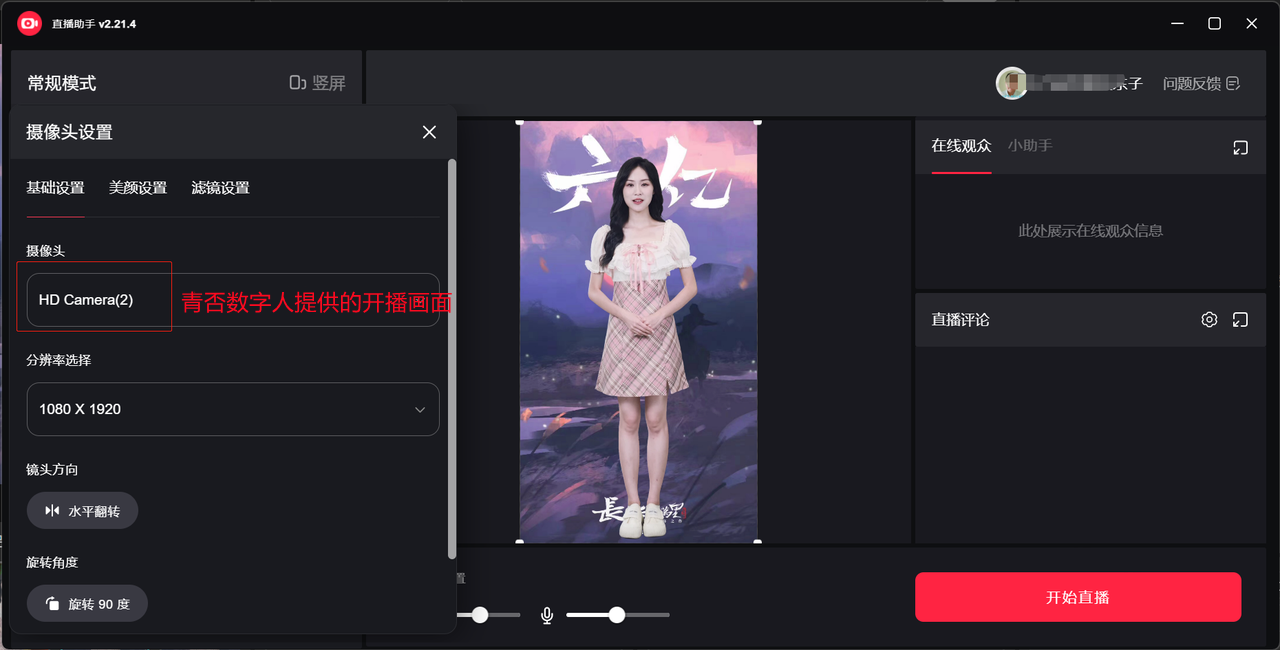The image size is (1280, 650).
Task: Switch to 竖屏 orientation
Action: coord(318,83)
